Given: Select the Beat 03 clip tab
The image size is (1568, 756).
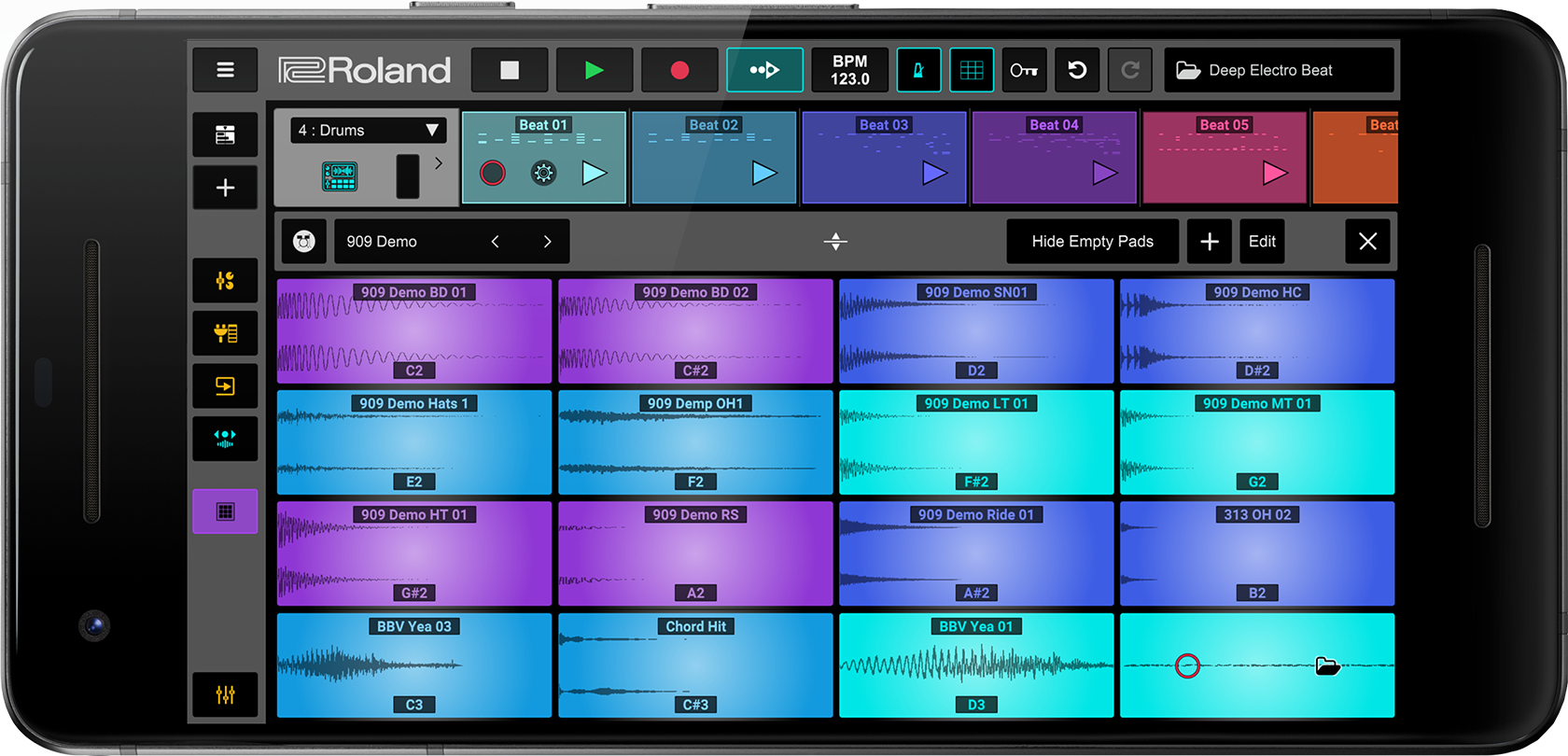Looking at the screenshot, I should tap(884, 157).
